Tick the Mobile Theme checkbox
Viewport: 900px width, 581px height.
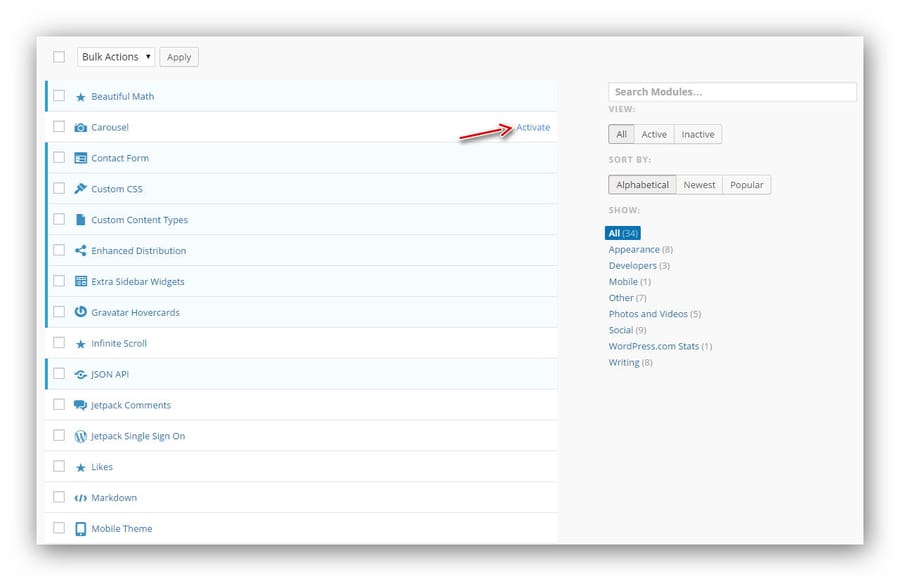59,528
